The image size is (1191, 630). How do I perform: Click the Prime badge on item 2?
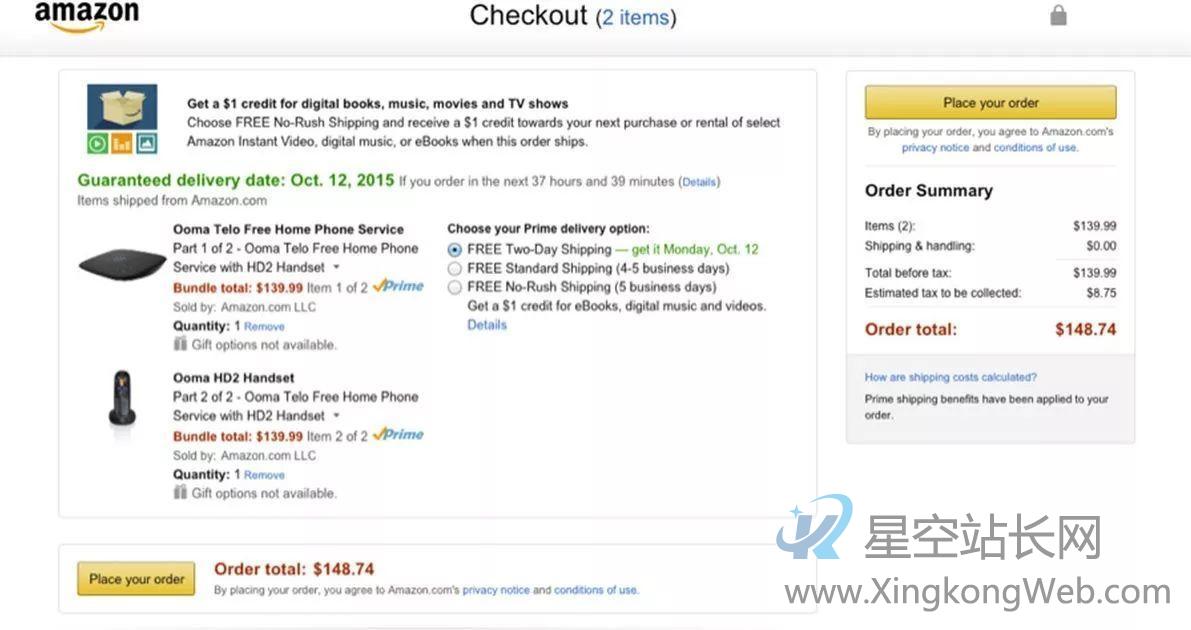[x=399, y=435]
